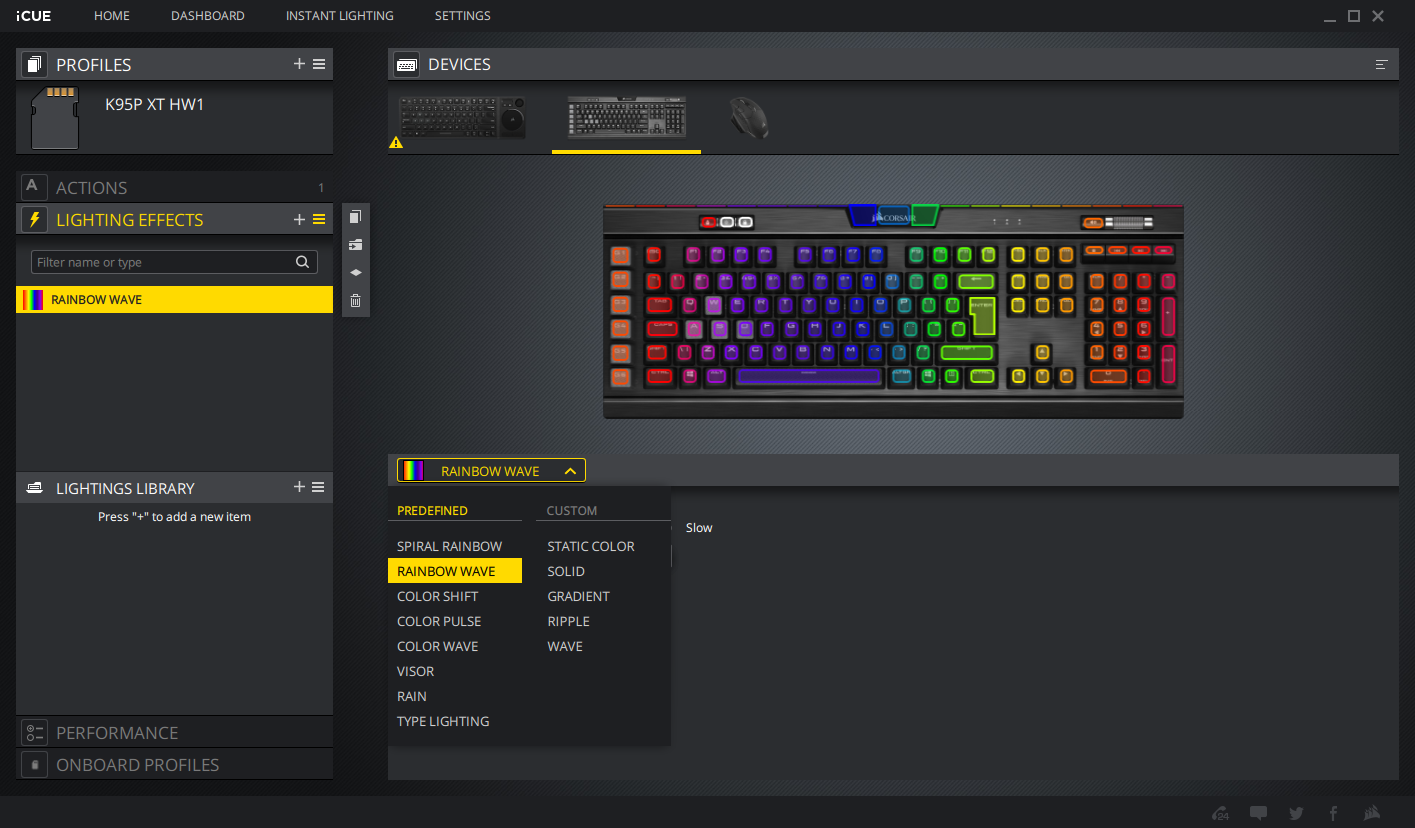
Task: Click the Lighting Effects lightning bolt icon
Action: [x=35, y=220]
